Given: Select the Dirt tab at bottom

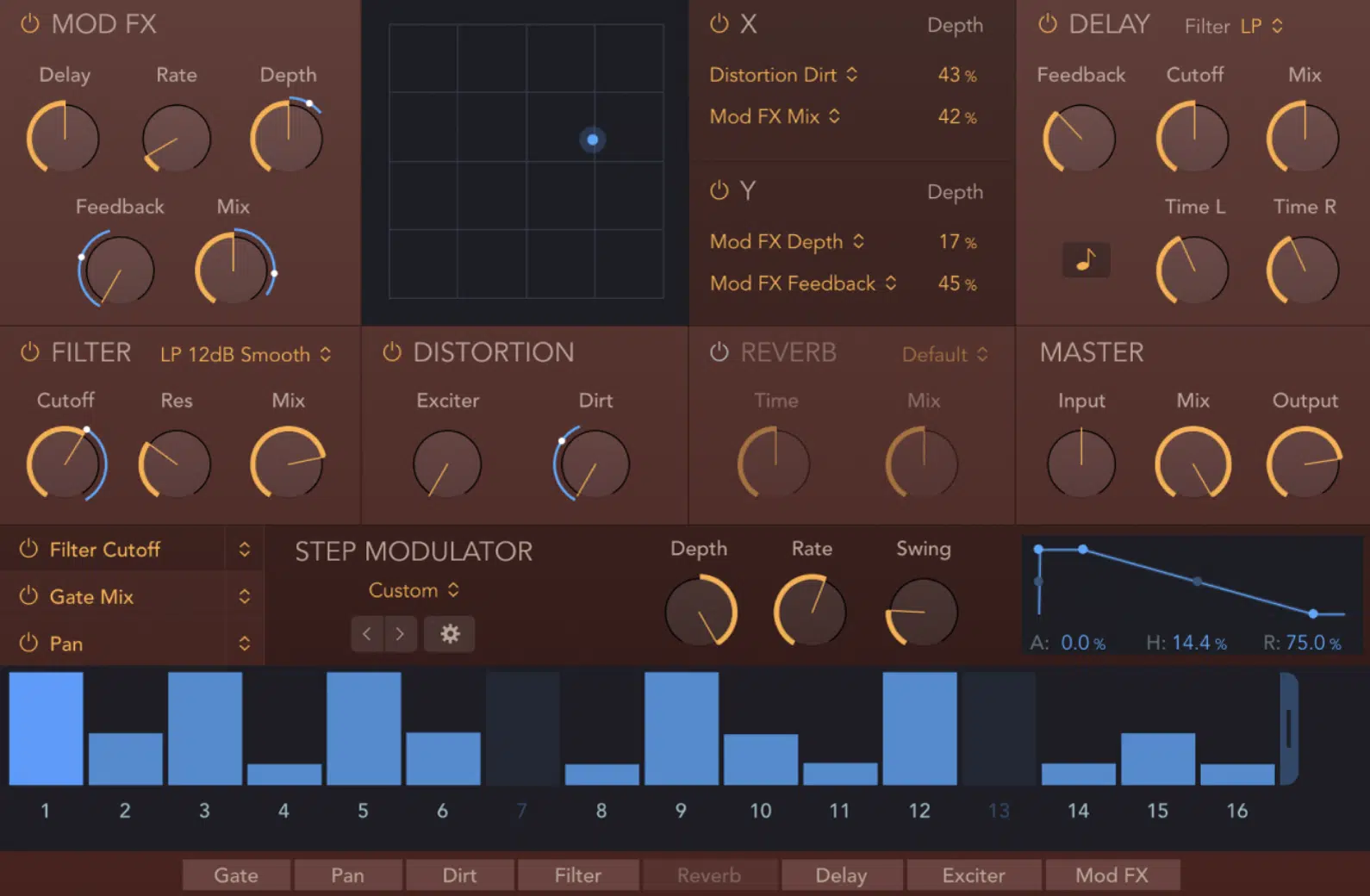Looking at the screenshot, I should pyautogui.click(x=460, y=875).
